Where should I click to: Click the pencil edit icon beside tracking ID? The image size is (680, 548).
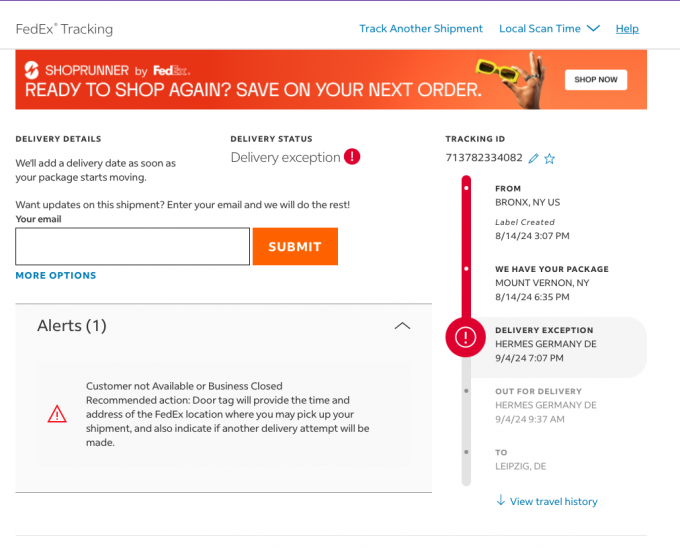pos(533,159)
